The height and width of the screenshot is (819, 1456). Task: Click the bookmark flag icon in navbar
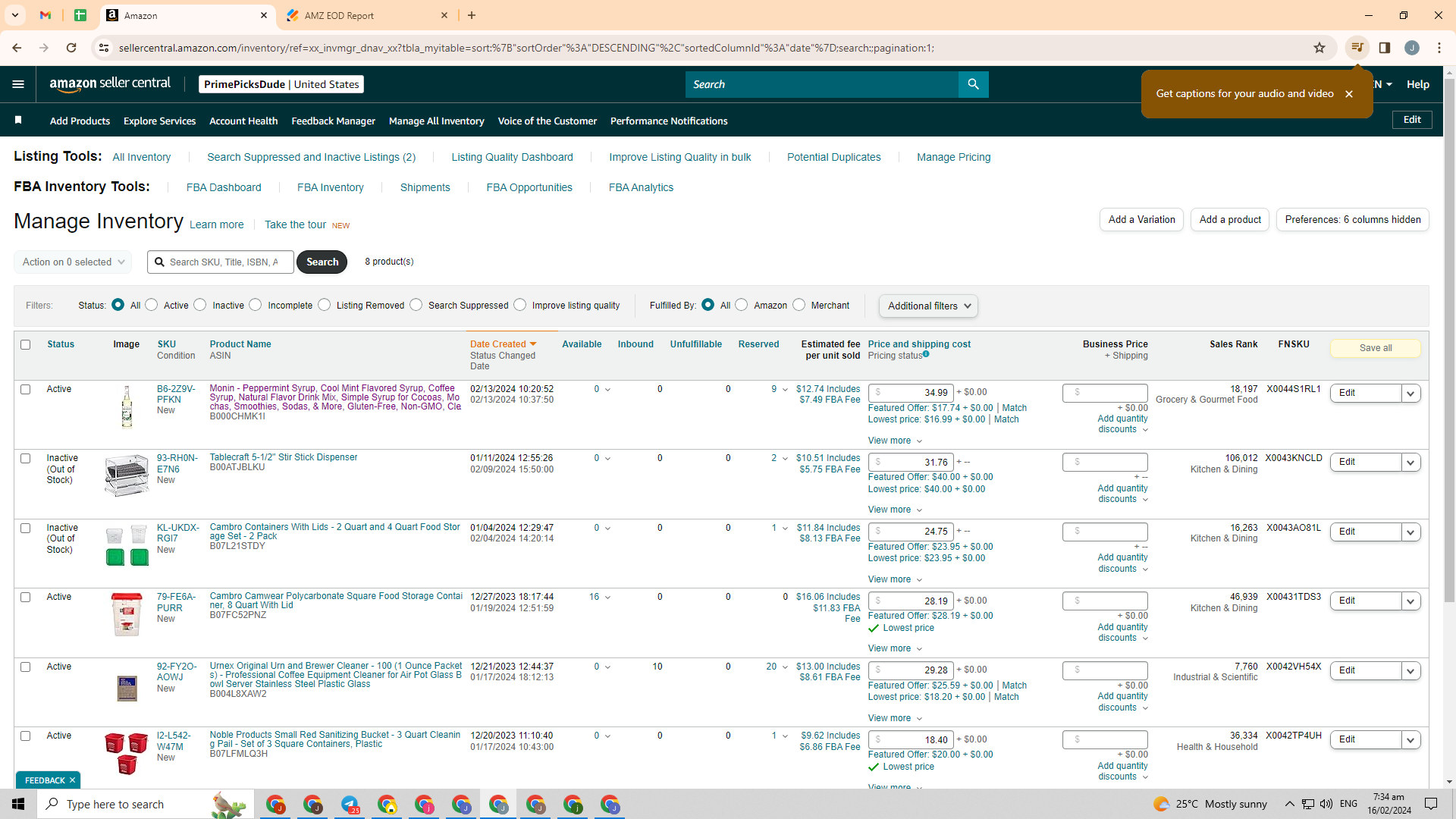pos(18,120)
